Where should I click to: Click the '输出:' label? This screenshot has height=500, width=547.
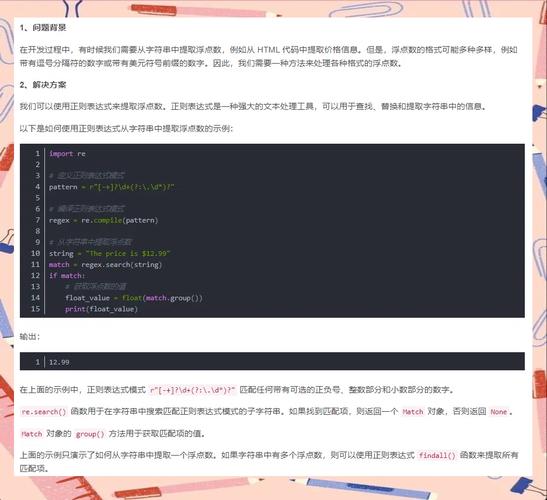click(x=30, y=337)
